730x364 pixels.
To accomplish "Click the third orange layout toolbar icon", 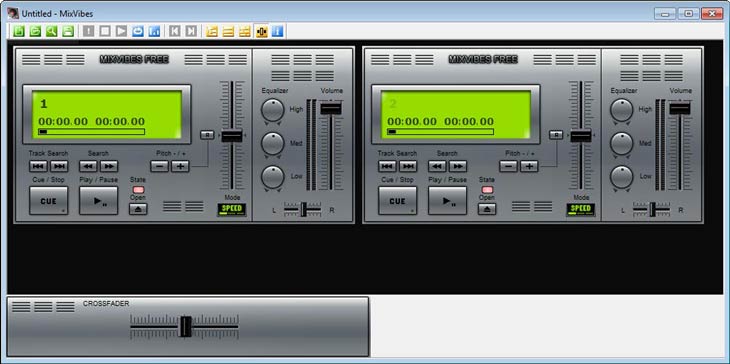I will tap(244, 31).
